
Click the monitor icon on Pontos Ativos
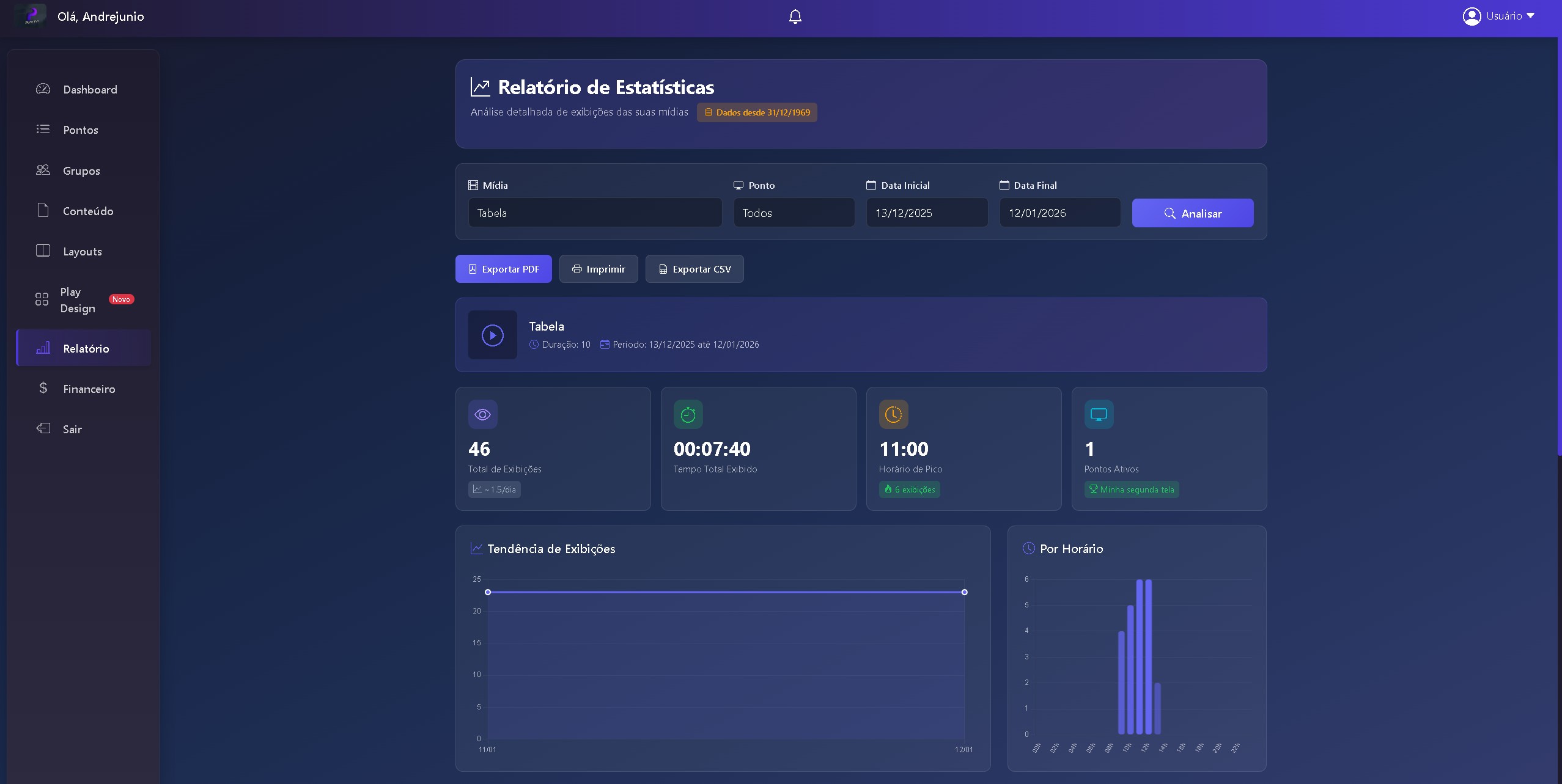coord(1099,414)
